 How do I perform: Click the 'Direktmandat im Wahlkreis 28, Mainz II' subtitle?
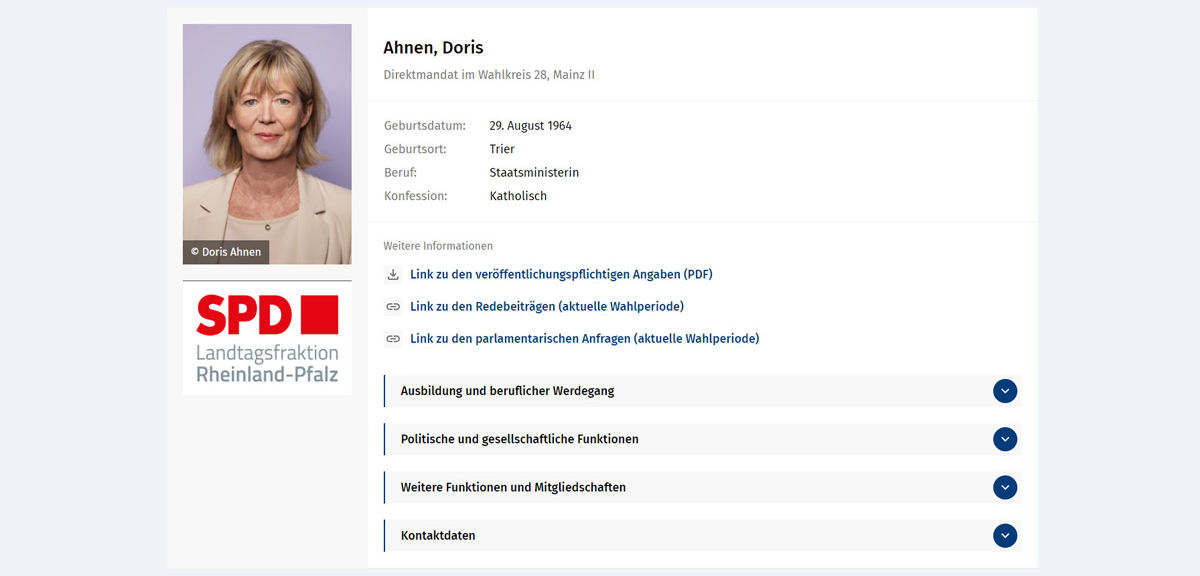pyautogui.click(x=489, y=75)
